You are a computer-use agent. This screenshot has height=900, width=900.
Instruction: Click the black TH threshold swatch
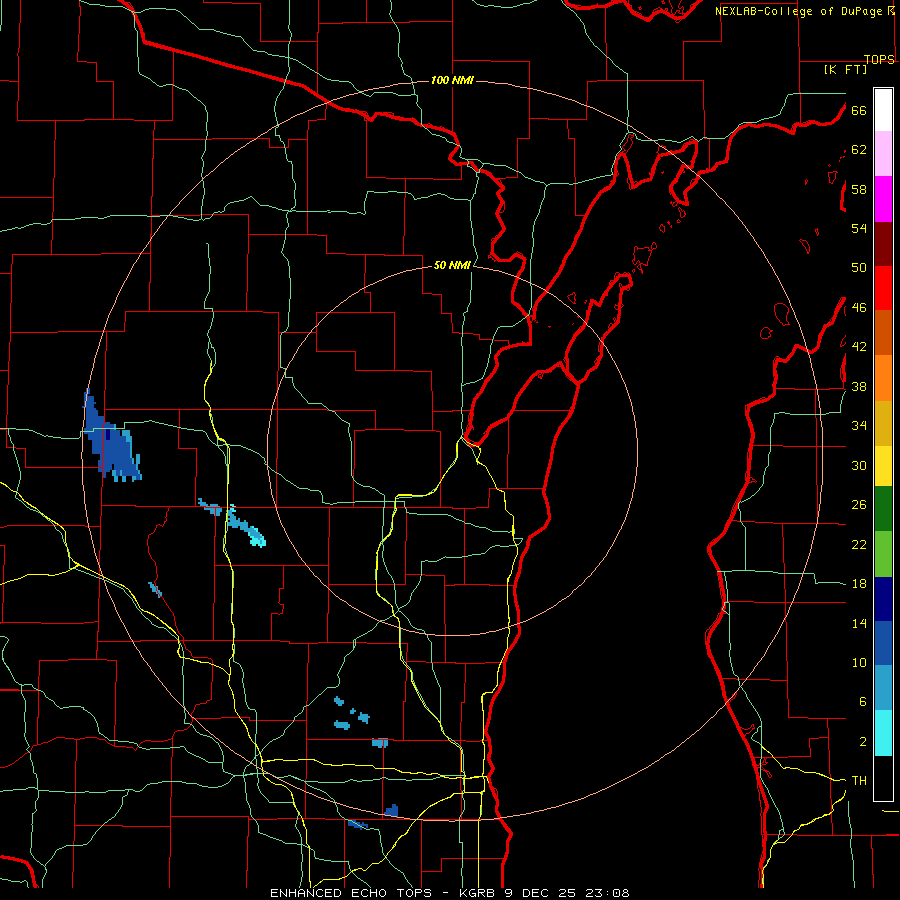[x=883, y=778]
